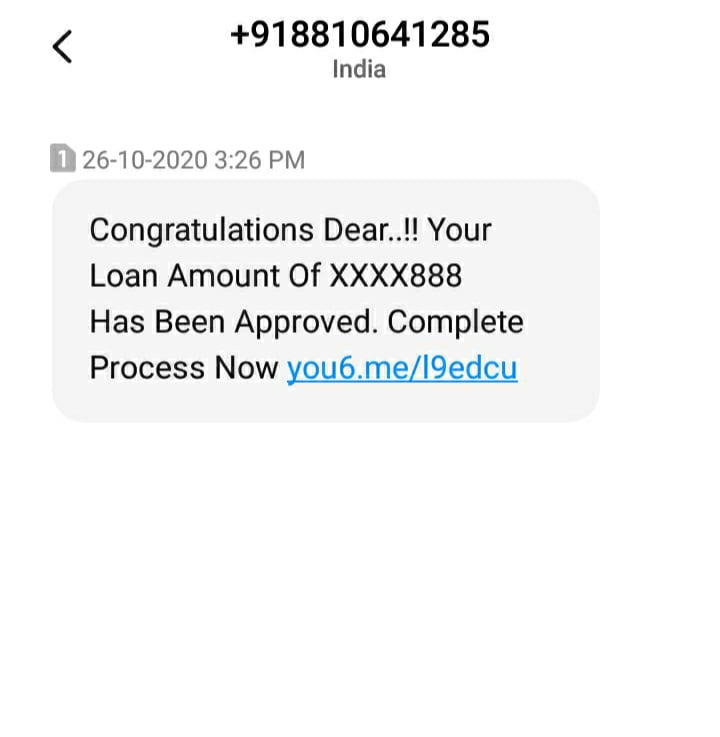720x737 pixels.
Task: Tap the back arrow icon
Action: [x=62, y=47]
